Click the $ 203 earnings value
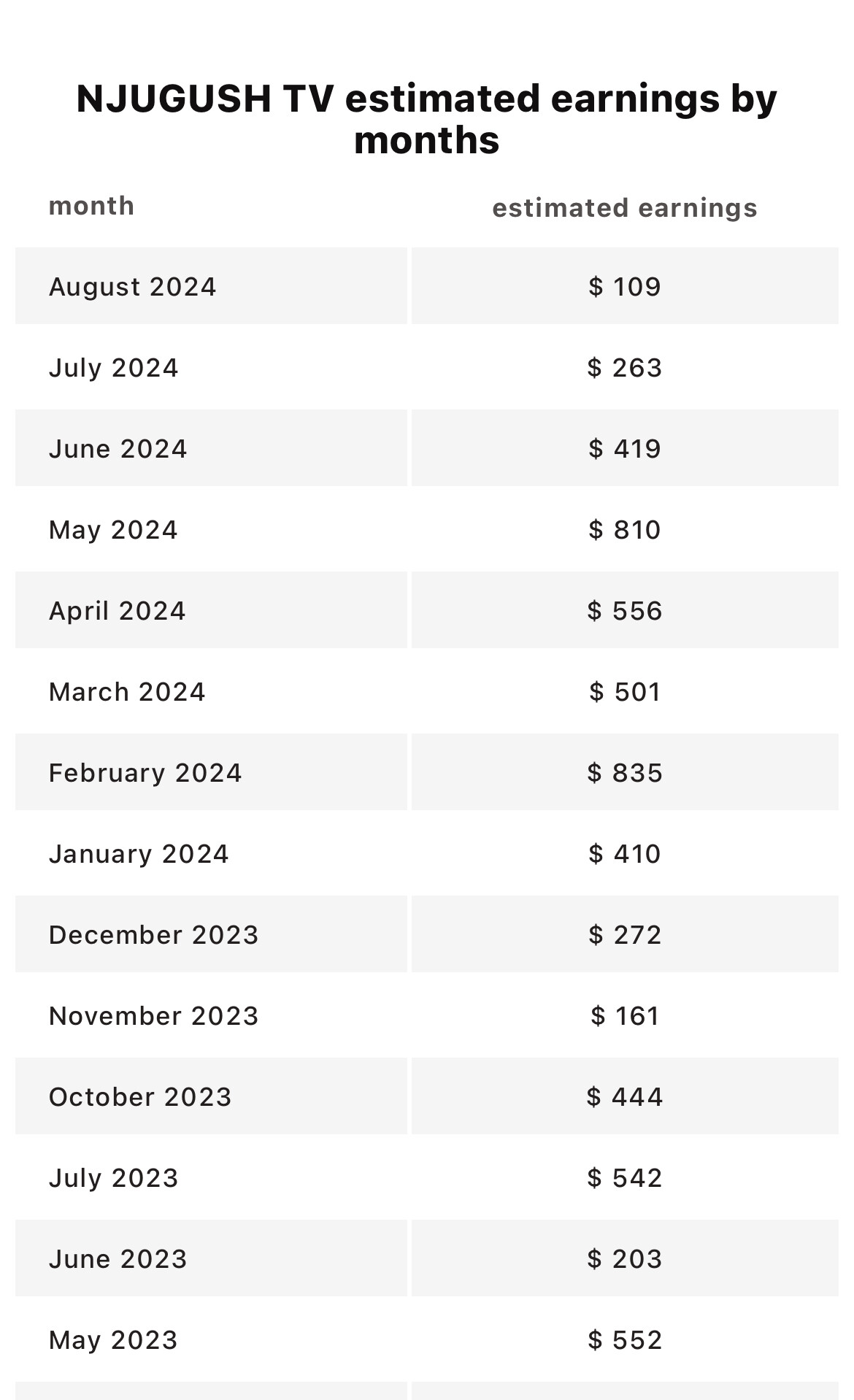 [624, 1259]
